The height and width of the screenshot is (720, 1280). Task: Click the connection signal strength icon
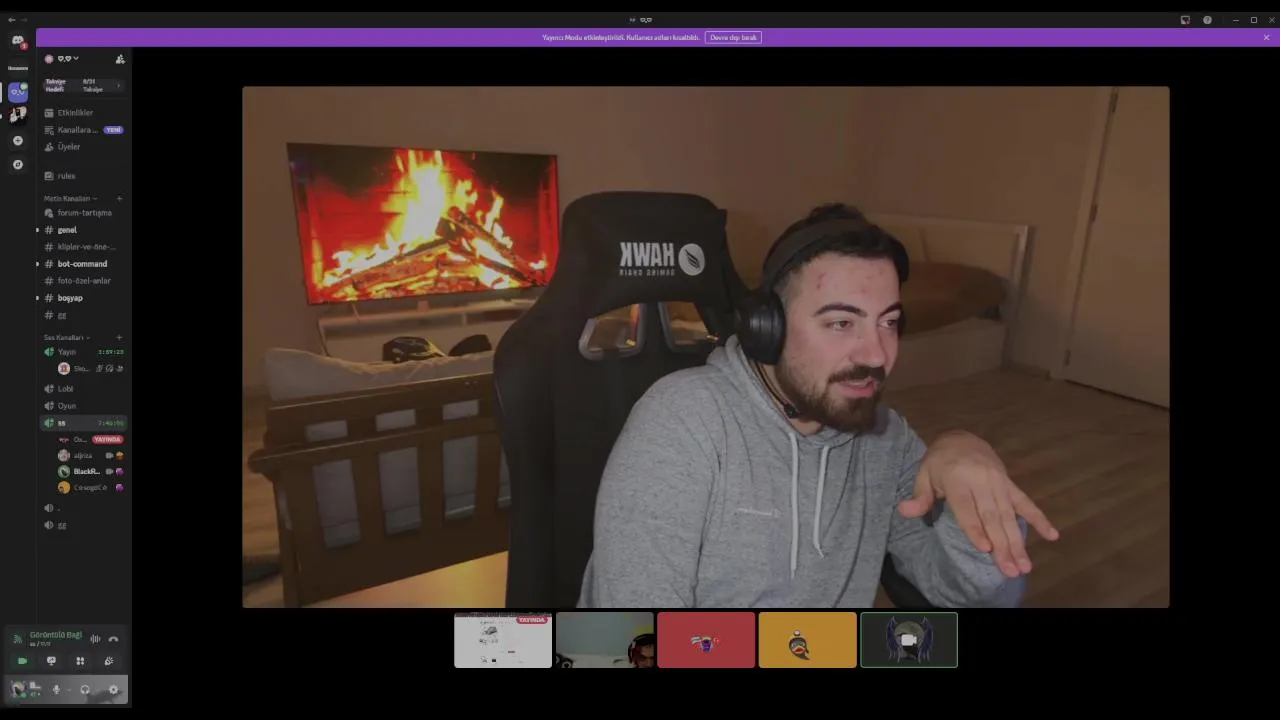pos(17,639)
